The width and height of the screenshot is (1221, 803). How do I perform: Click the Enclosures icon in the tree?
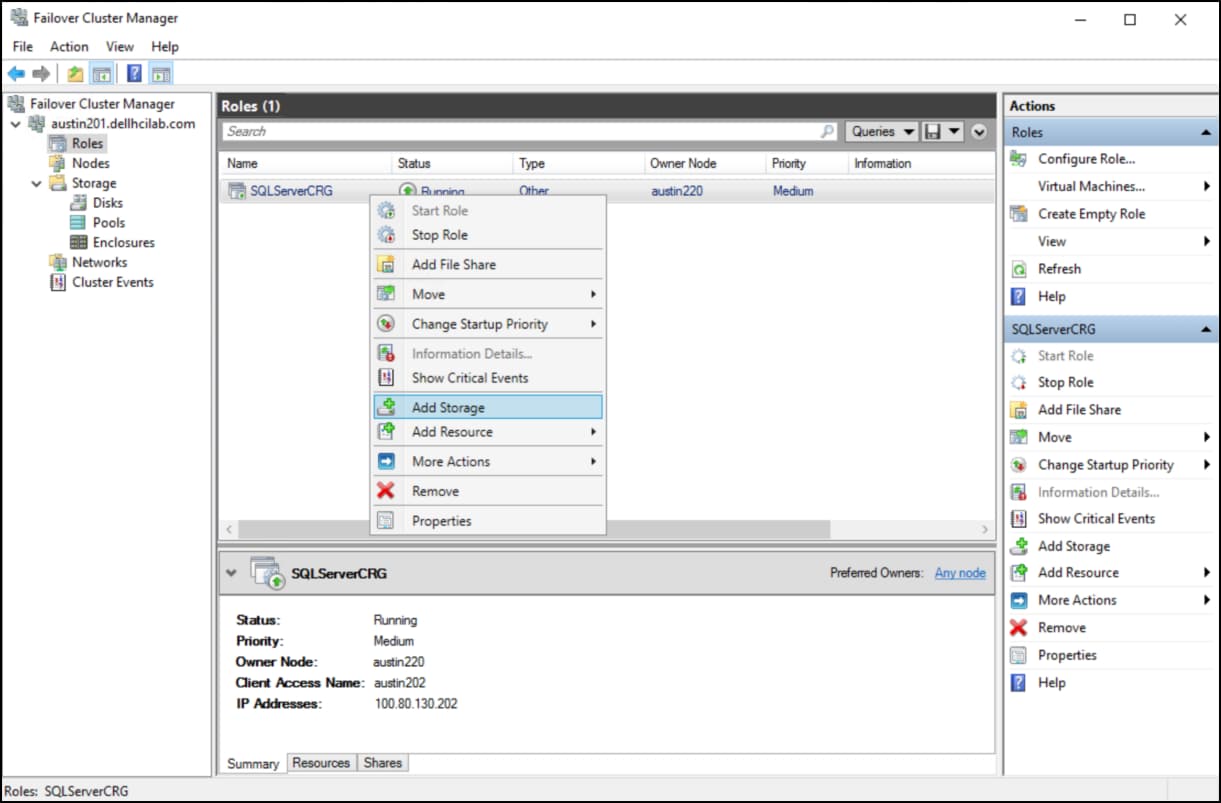tap(78, 242)
